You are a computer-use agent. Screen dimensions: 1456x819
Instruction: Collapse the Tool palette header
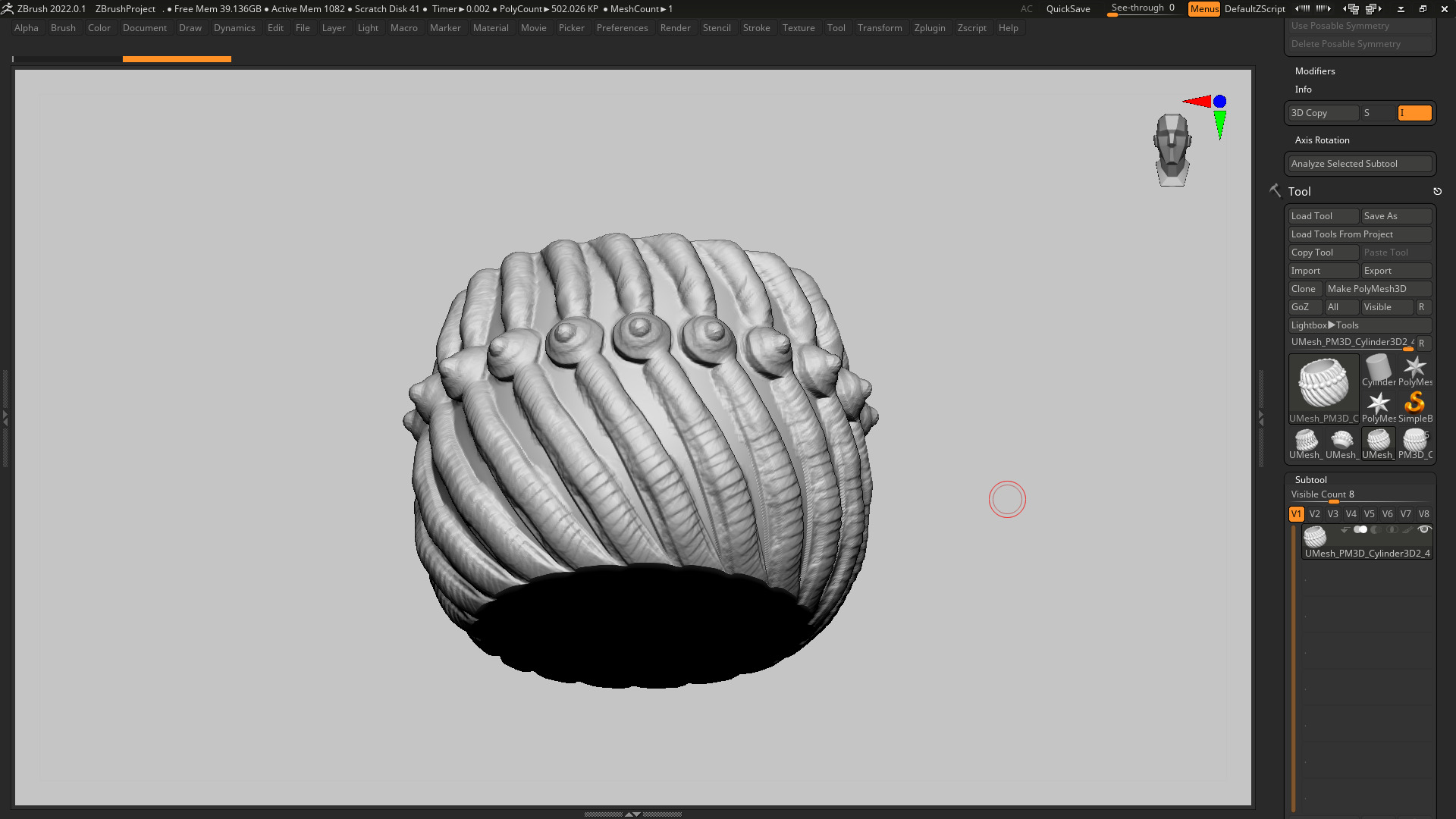(1299, 192)
